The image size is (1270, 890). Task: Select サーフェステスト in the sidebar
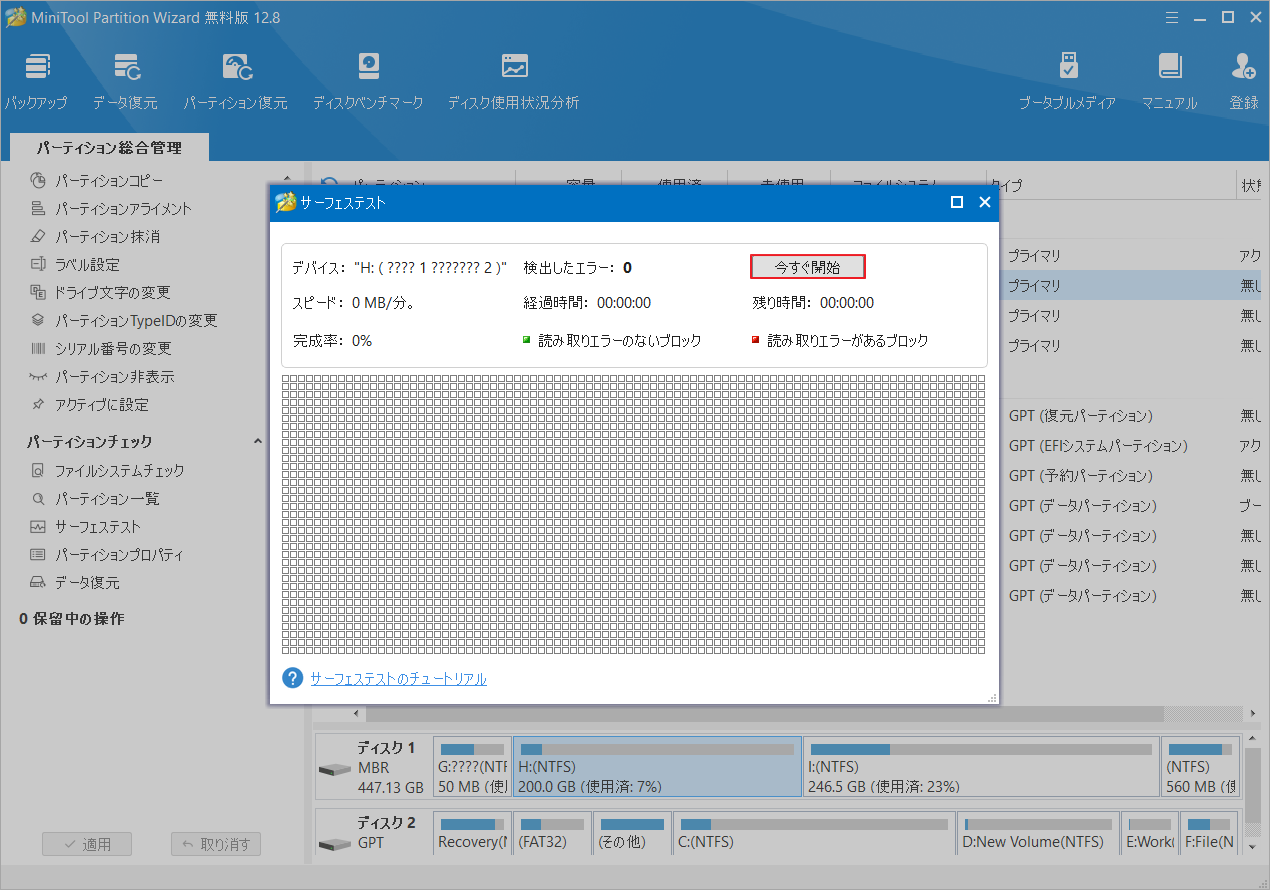108,526
